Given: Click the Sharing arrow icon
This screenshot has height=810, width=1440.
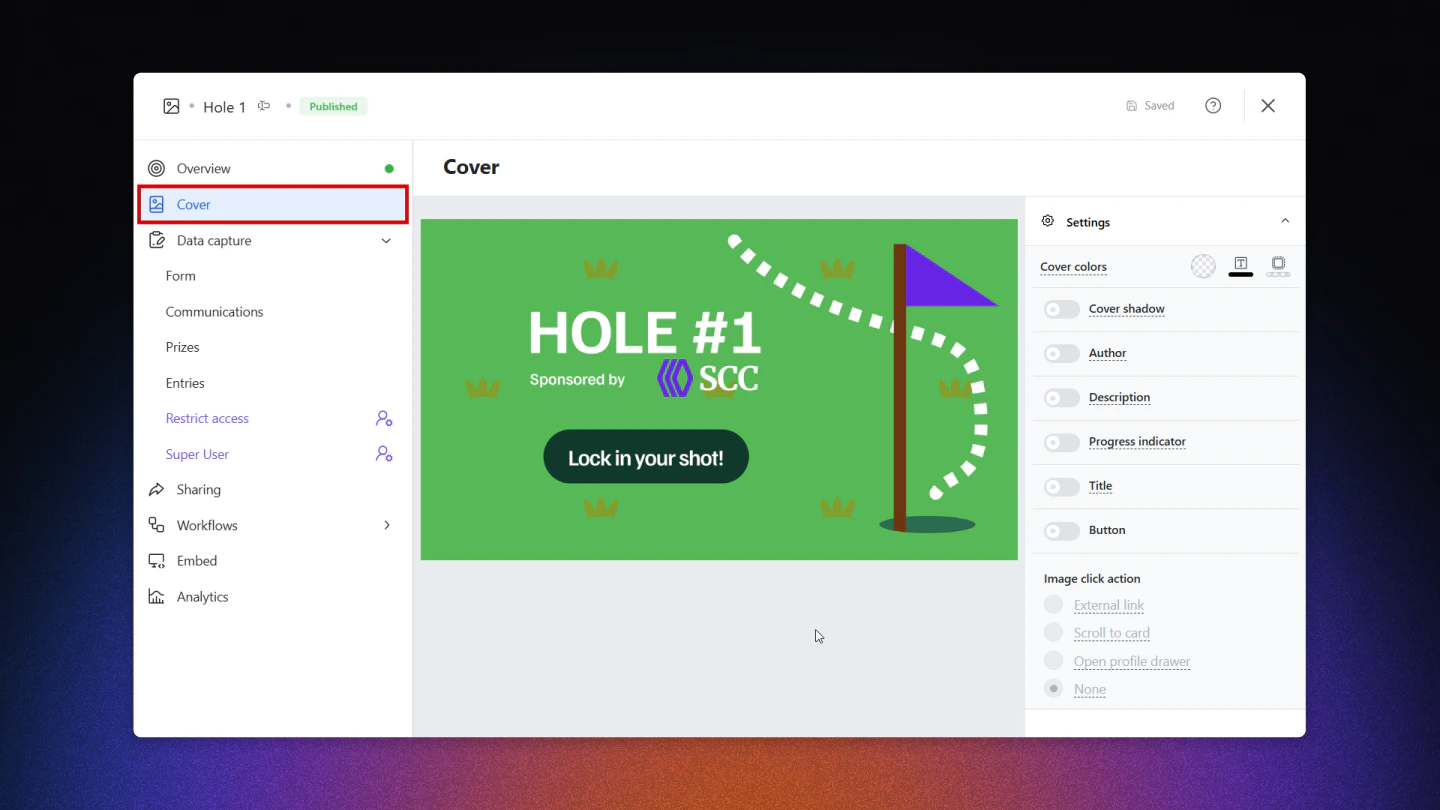Looking at the screenshot, I should [156, 490].
